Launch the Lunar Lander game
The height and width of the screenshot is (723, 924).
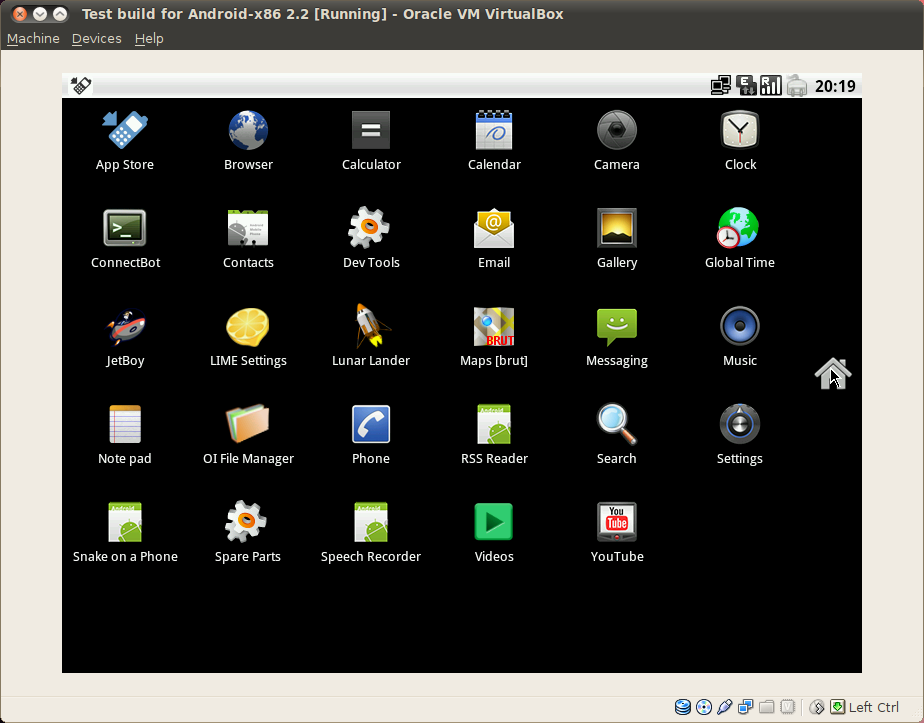coord(371,336)
